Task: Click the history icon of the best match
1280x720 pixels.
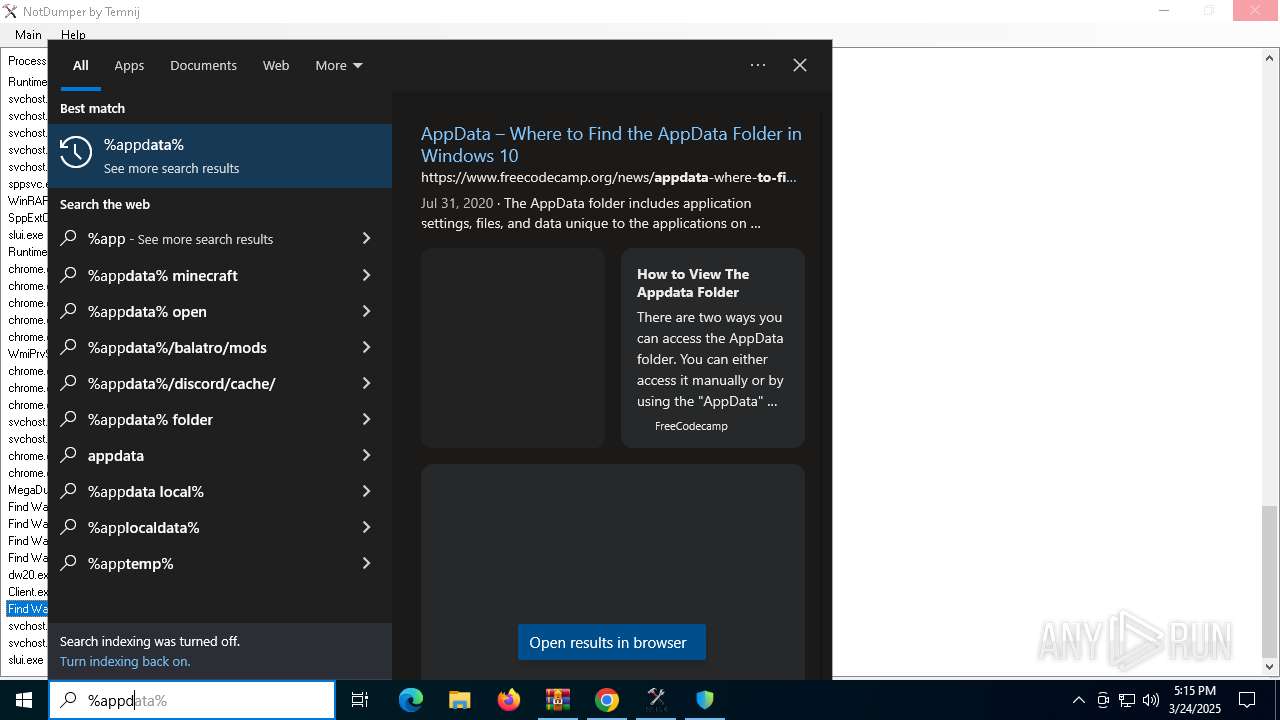Action: (76, 152)
